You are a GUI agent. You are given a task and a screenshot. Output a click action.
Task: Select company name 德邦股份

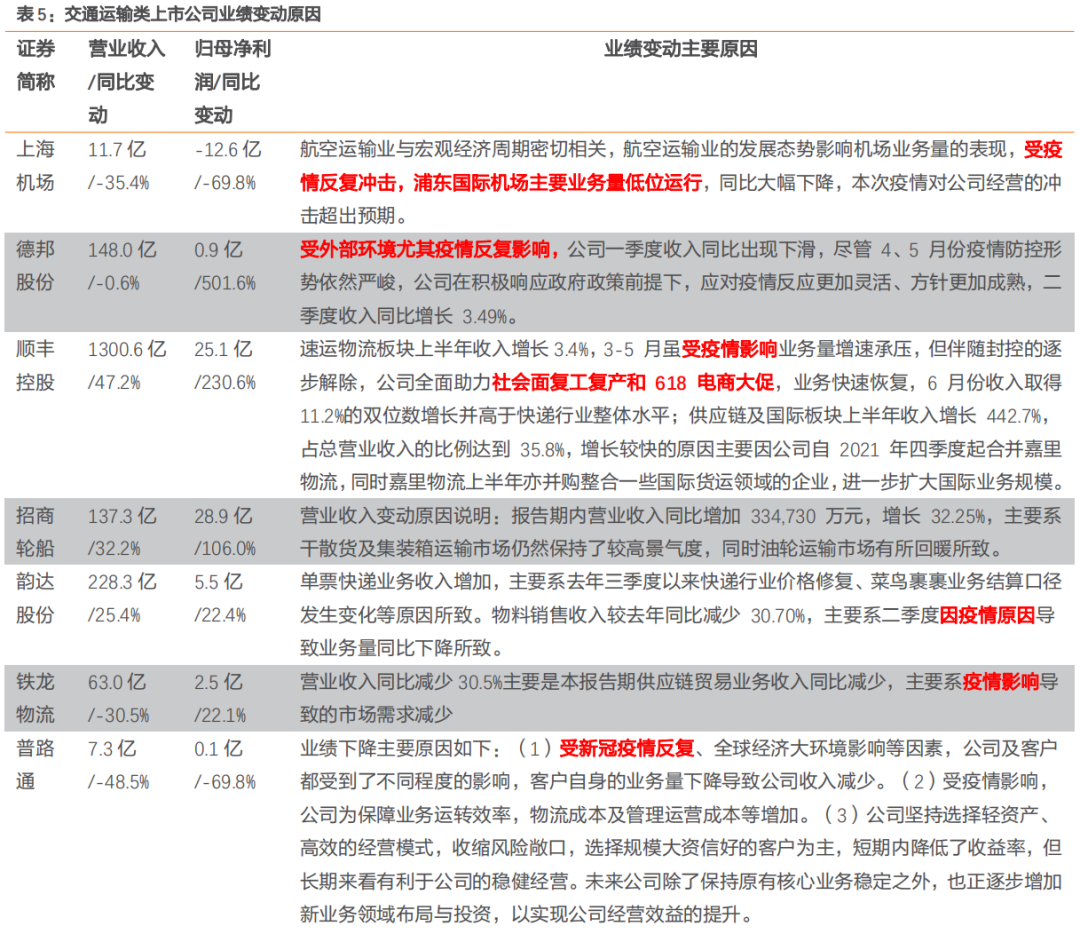(x=36, y=266)
